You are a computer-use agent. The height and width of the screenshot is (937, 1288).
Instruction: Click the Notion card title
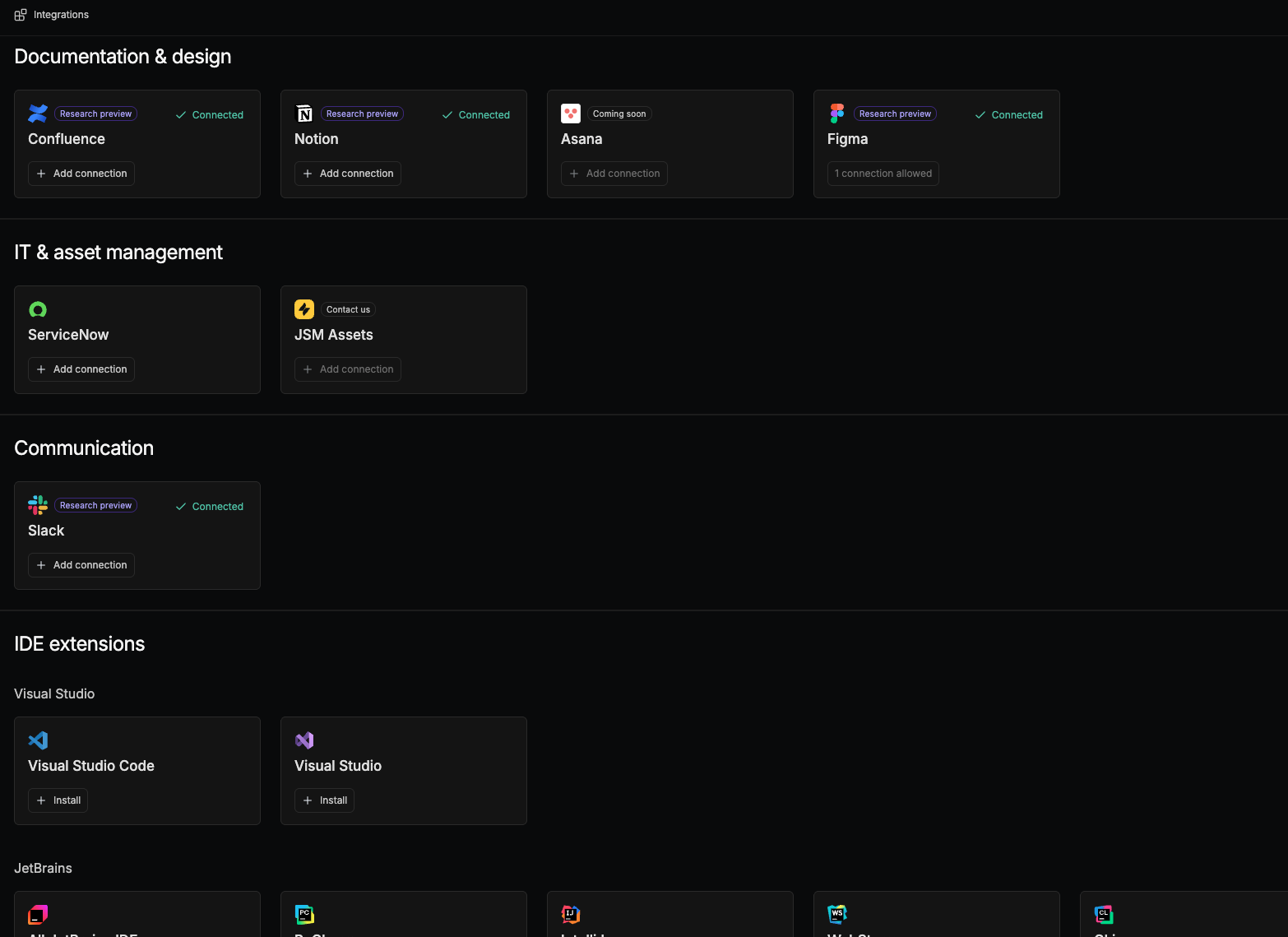pyautogui.click(x=317, y=139)
